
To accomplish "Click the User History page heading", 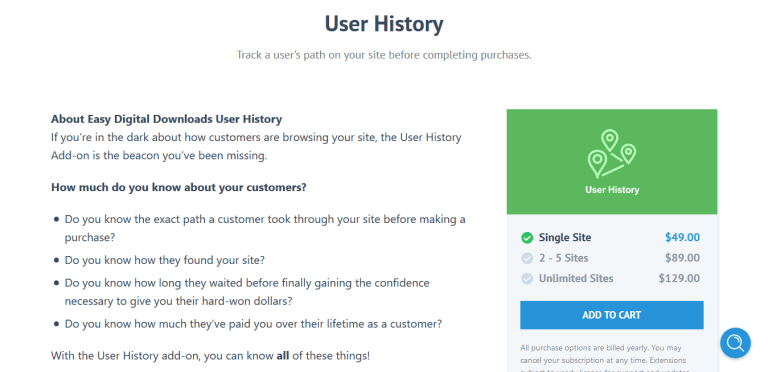I will (384, 23).
